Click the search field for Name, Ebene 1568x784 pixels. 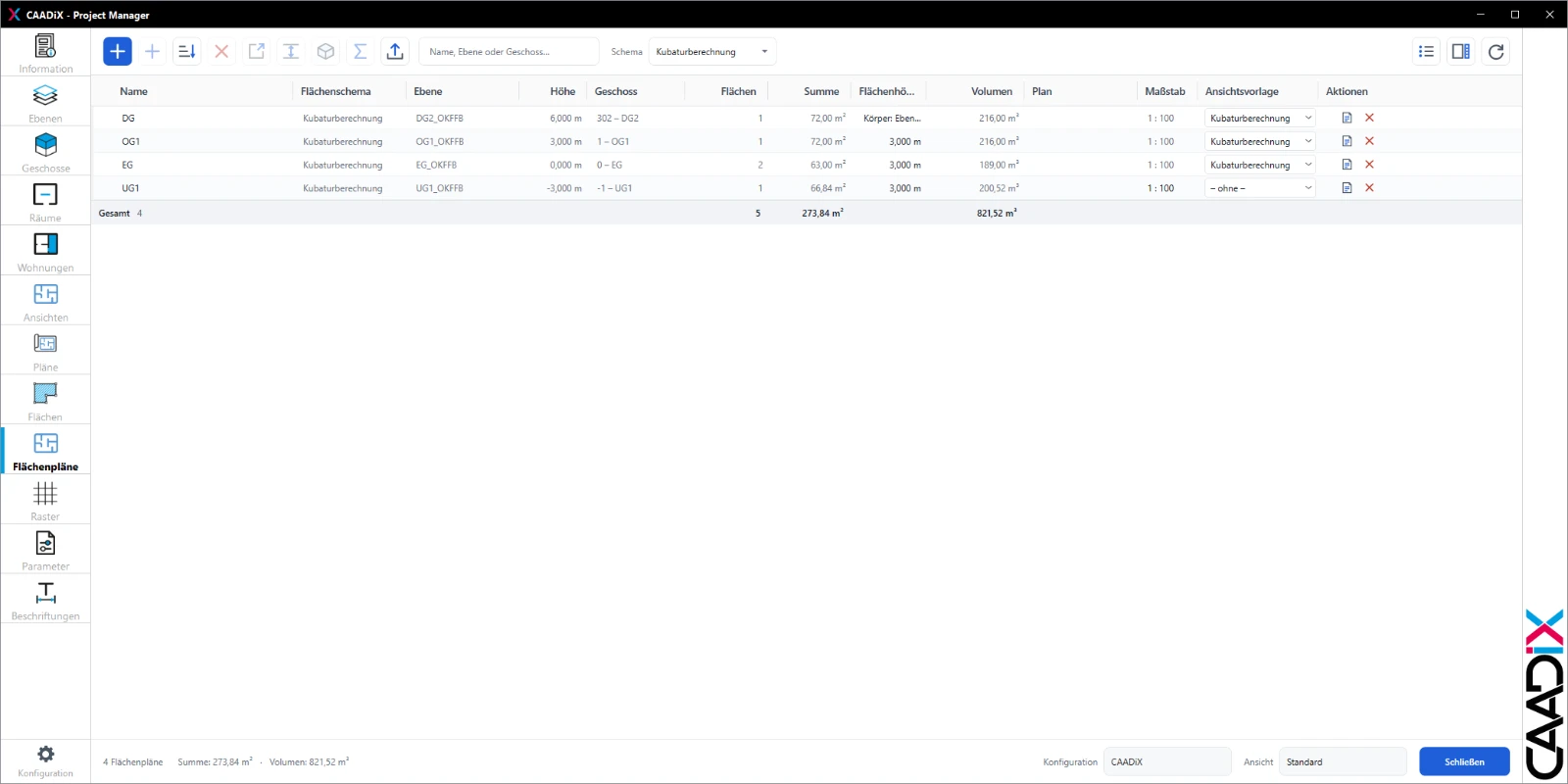[x=509, y=52]
